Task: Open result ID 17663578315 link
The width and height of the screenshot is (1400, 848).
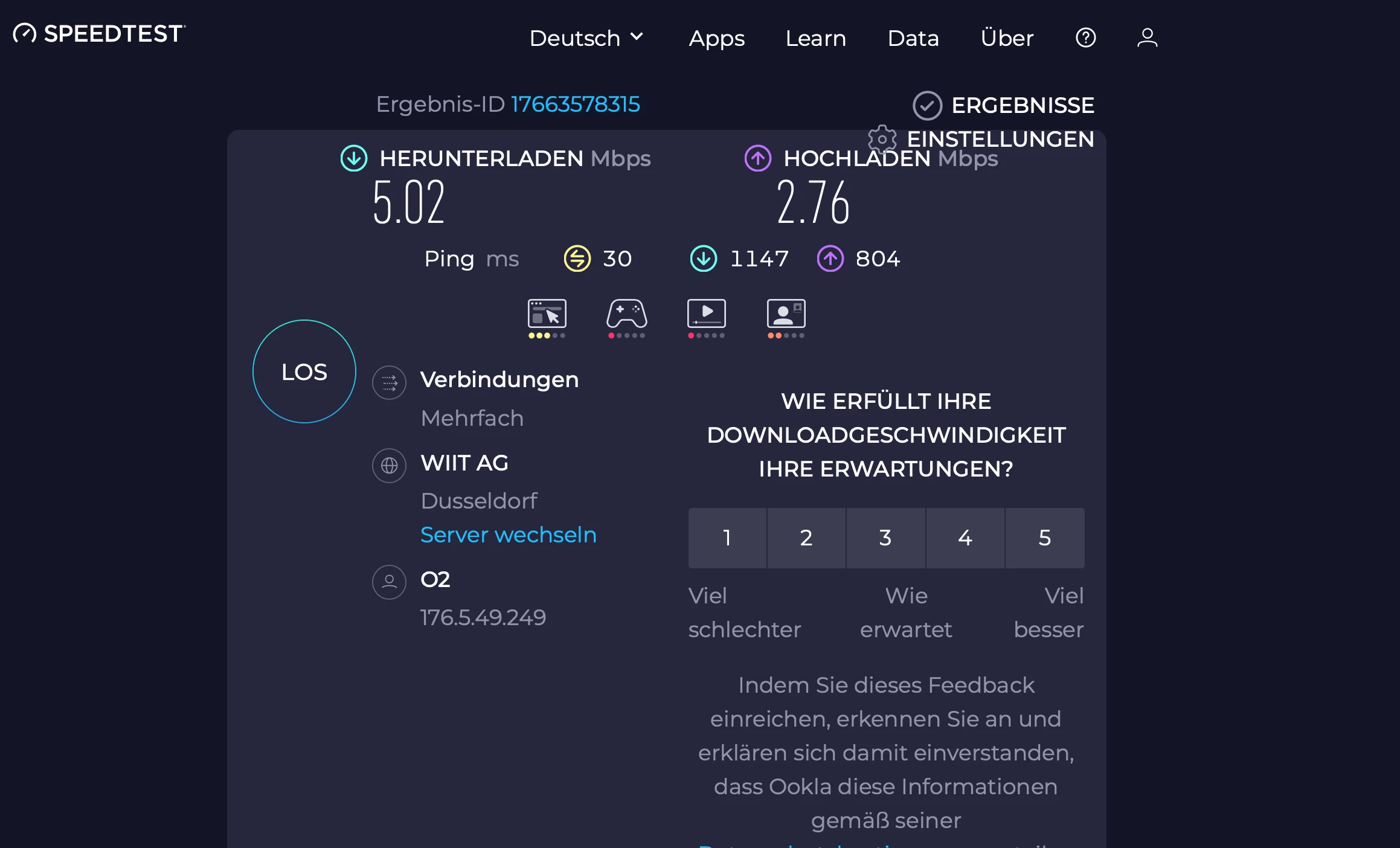Action: click(x=575, y=104)
